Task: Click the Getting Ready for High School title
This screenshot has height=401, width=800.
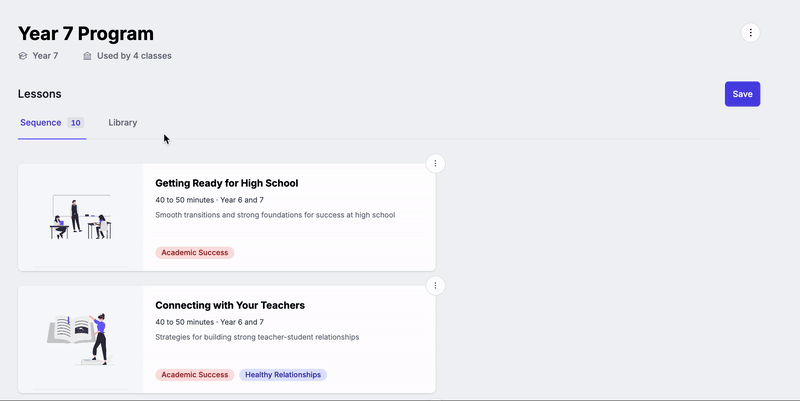Action: pyautogui.click(x=227, y=183)
